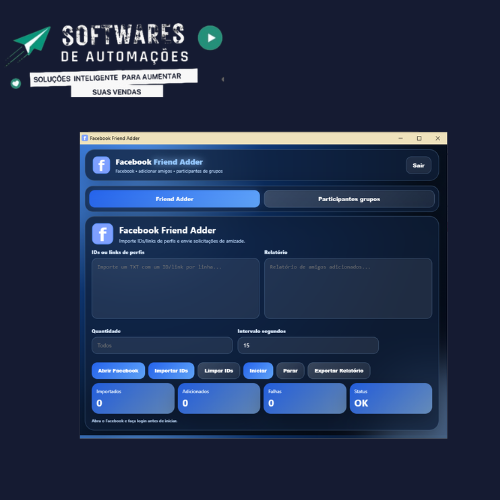Minimize the Facebook Friend Adder window
The image size is (500, 500).
point(401,138)
